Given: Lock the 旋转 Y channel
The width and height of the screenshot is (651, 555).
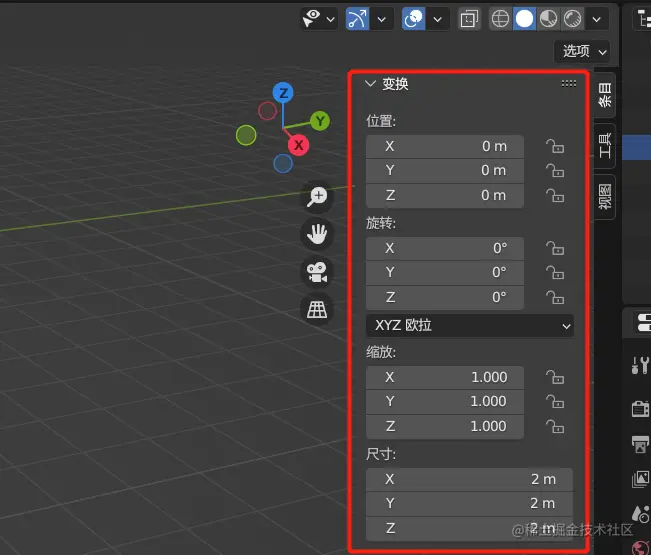Looking at the screenshot, I should pyautogui.click(x=555, y=273).
